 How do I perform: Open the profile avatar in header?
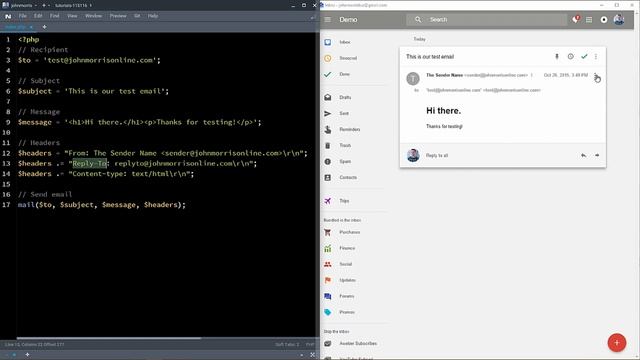coord(619,19)
